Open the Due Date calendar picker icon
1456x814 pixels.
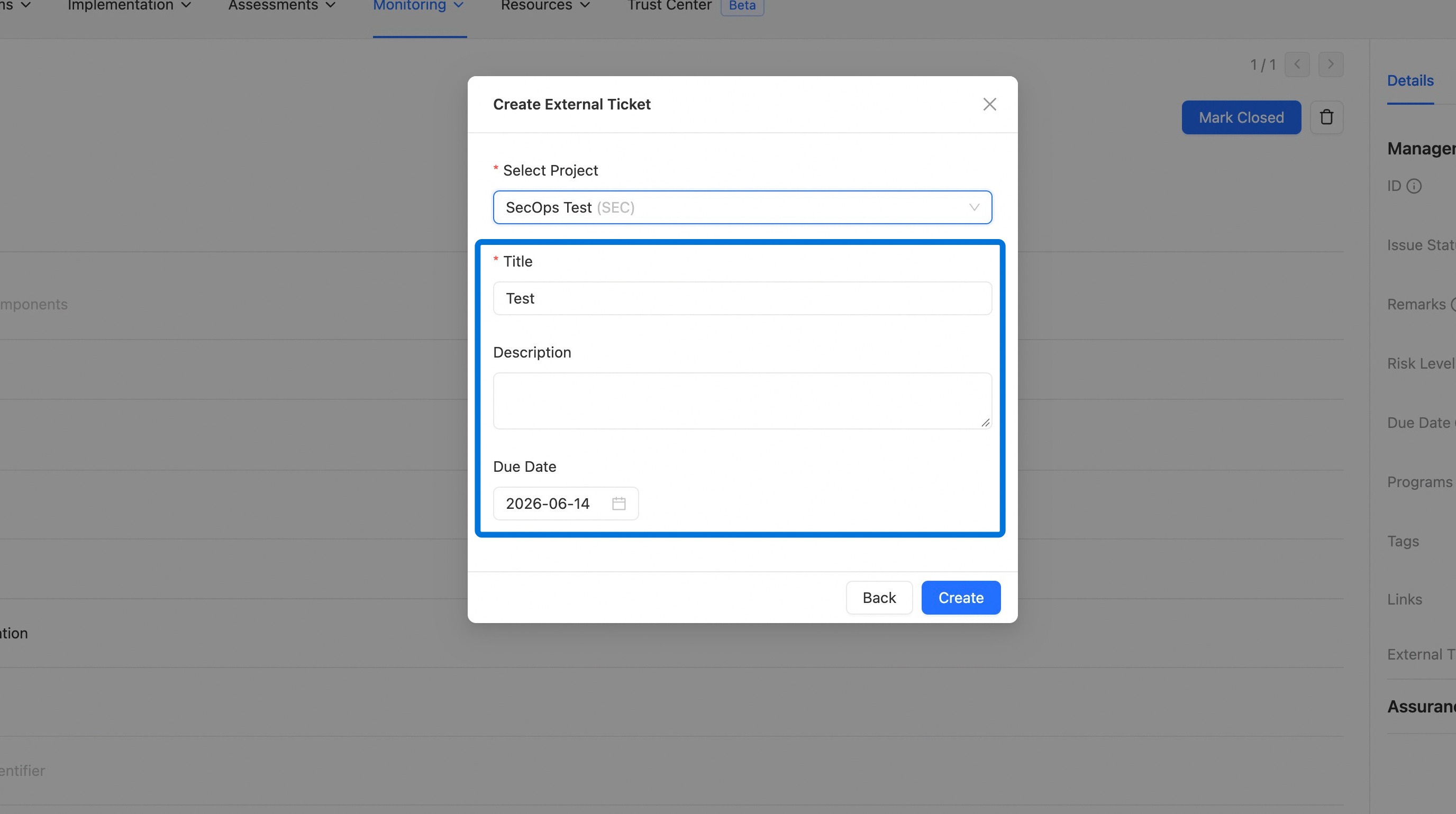[x=619, y=504]
